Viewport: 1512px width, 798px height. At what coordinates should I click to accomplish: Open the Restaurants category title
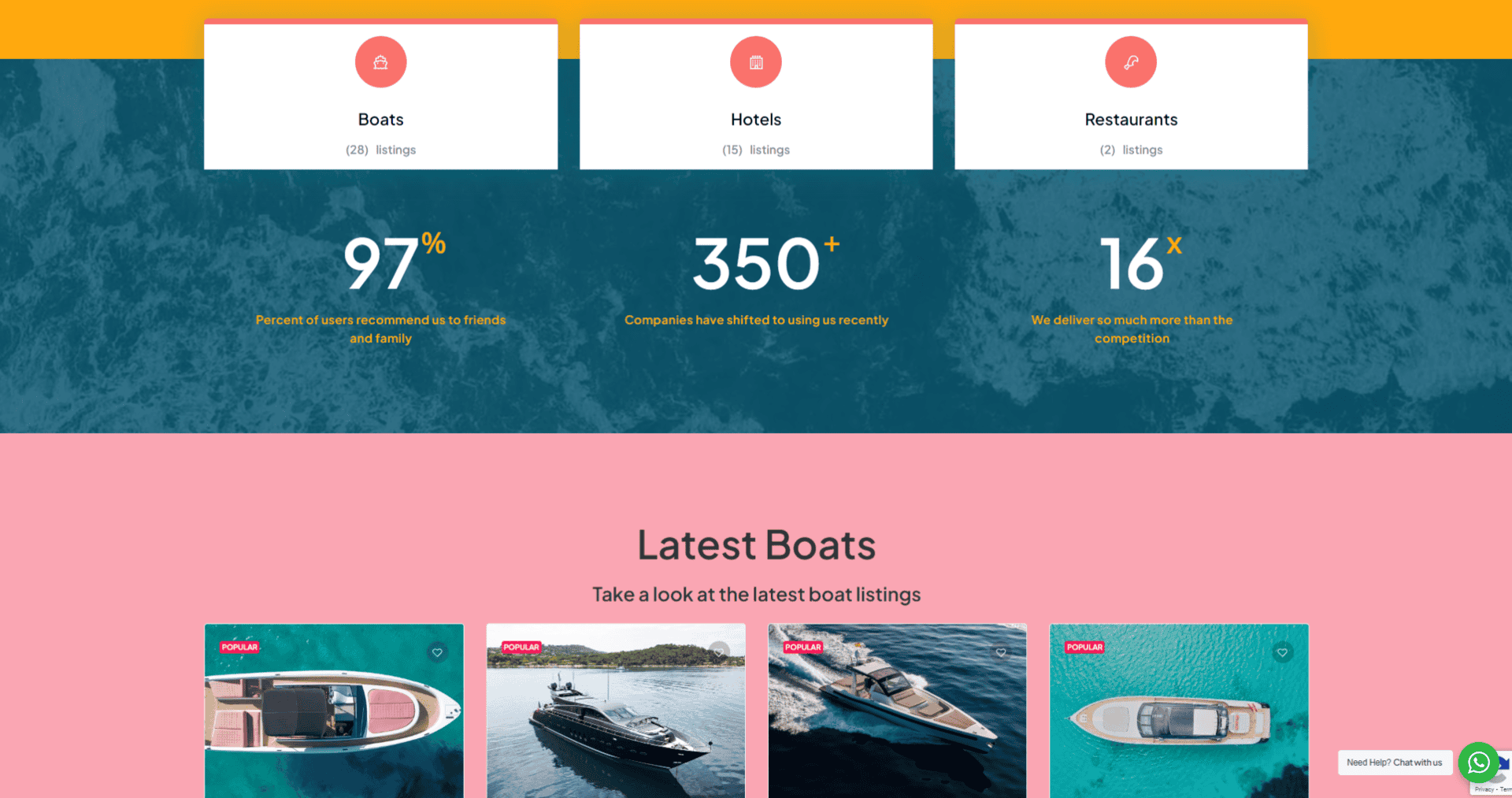tap(1131, 120)
